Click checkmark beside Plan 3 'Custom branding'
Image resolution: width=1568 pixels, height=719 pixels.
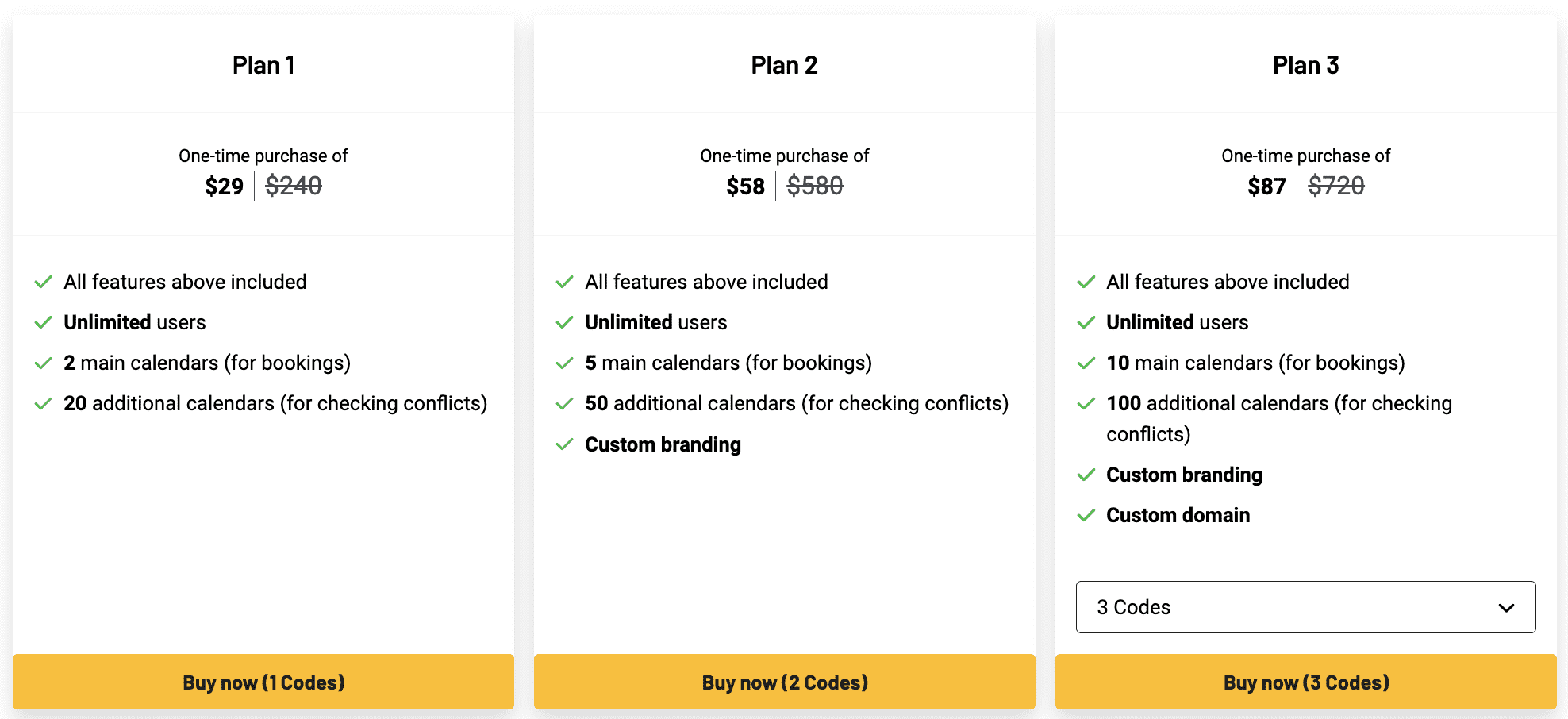coord(1086,475)
